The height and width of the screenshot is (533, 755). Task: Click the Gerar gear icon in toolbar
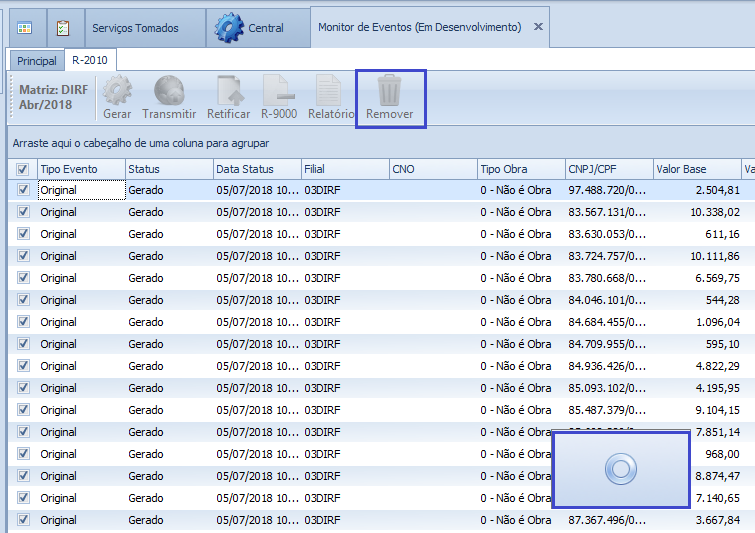point(117,92)
